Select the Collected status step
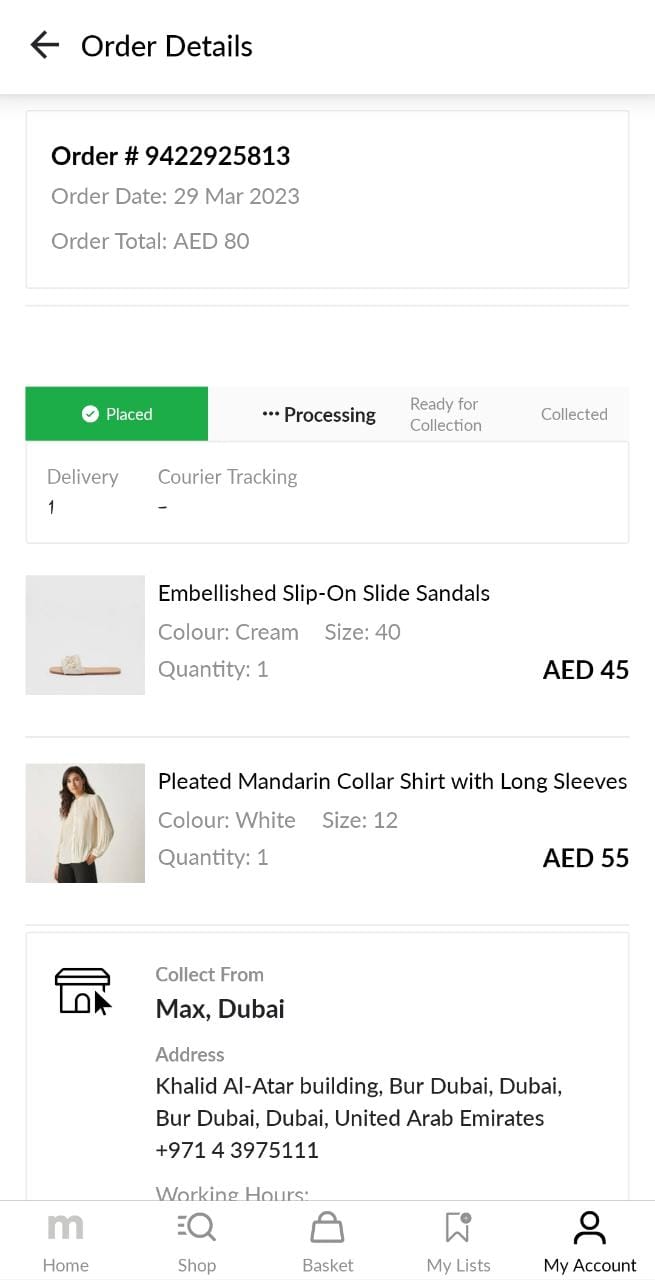The image size is (655, 1280). click(574, 414)
